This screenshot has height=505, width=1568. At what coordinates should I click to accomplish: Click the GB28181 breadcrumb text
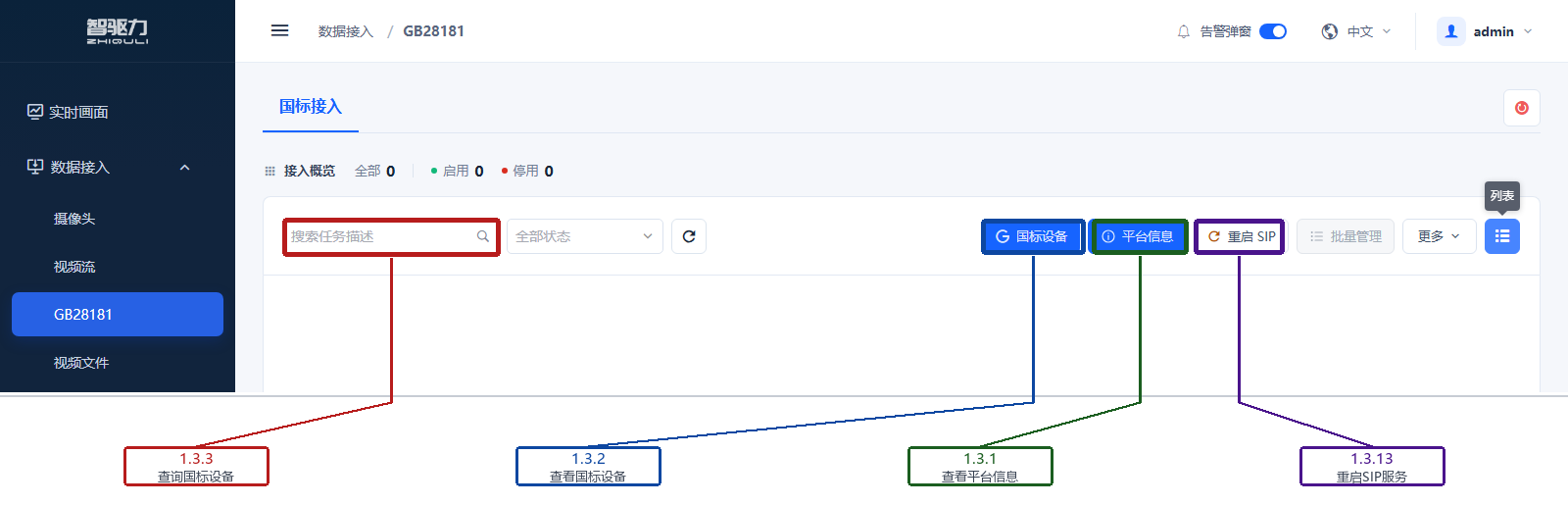(x=434, y=31)
